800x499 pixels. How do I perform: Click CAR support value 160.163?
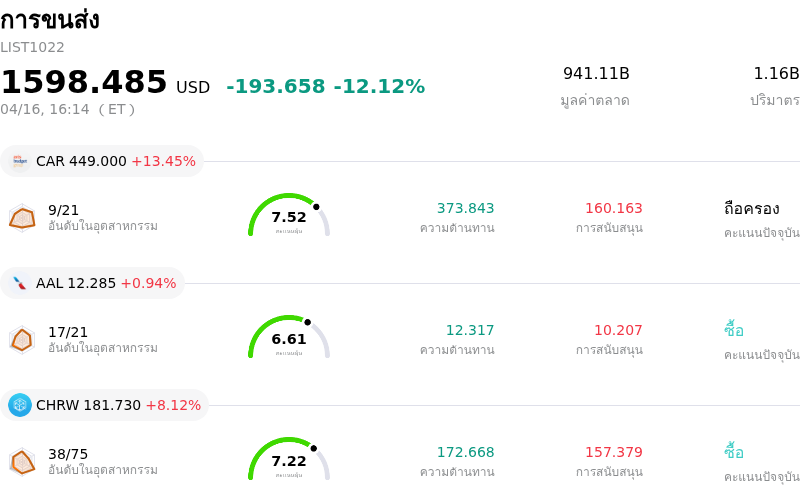pyautogui.click(x=613, y=208)
